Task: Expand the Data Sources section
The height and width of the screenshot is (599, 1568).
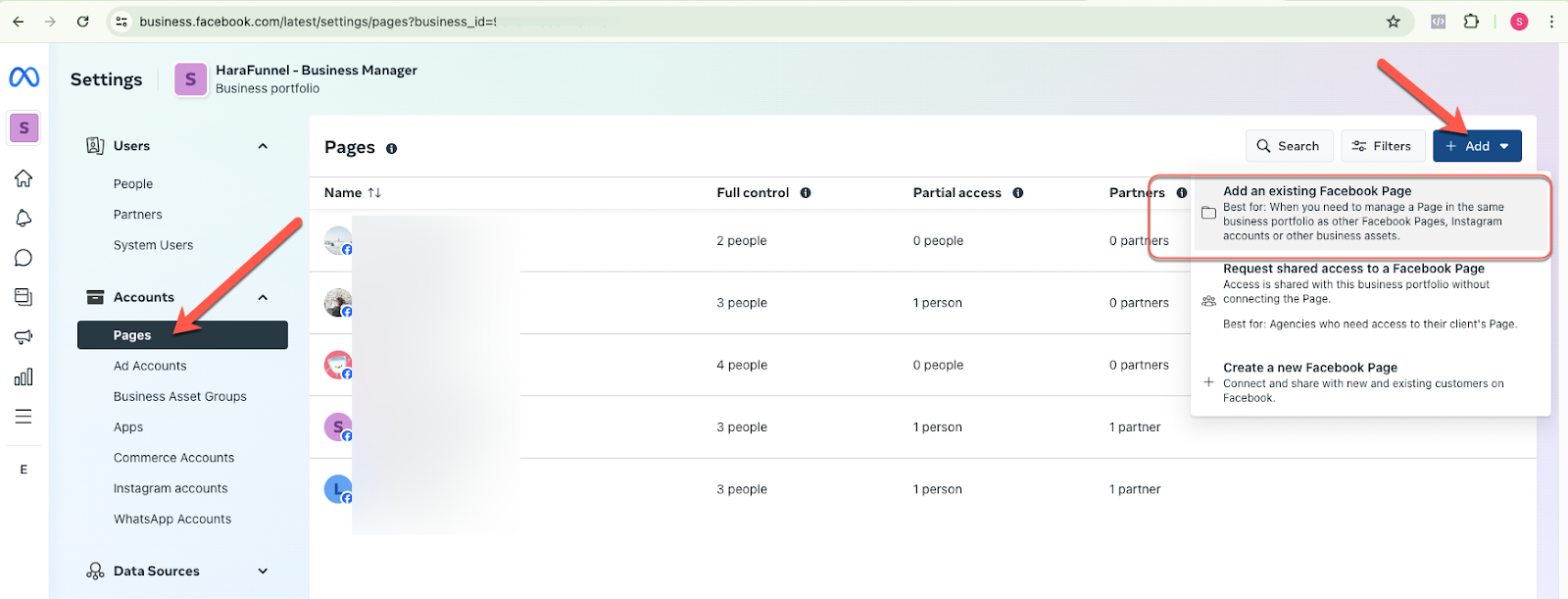Action: (263, 572)
